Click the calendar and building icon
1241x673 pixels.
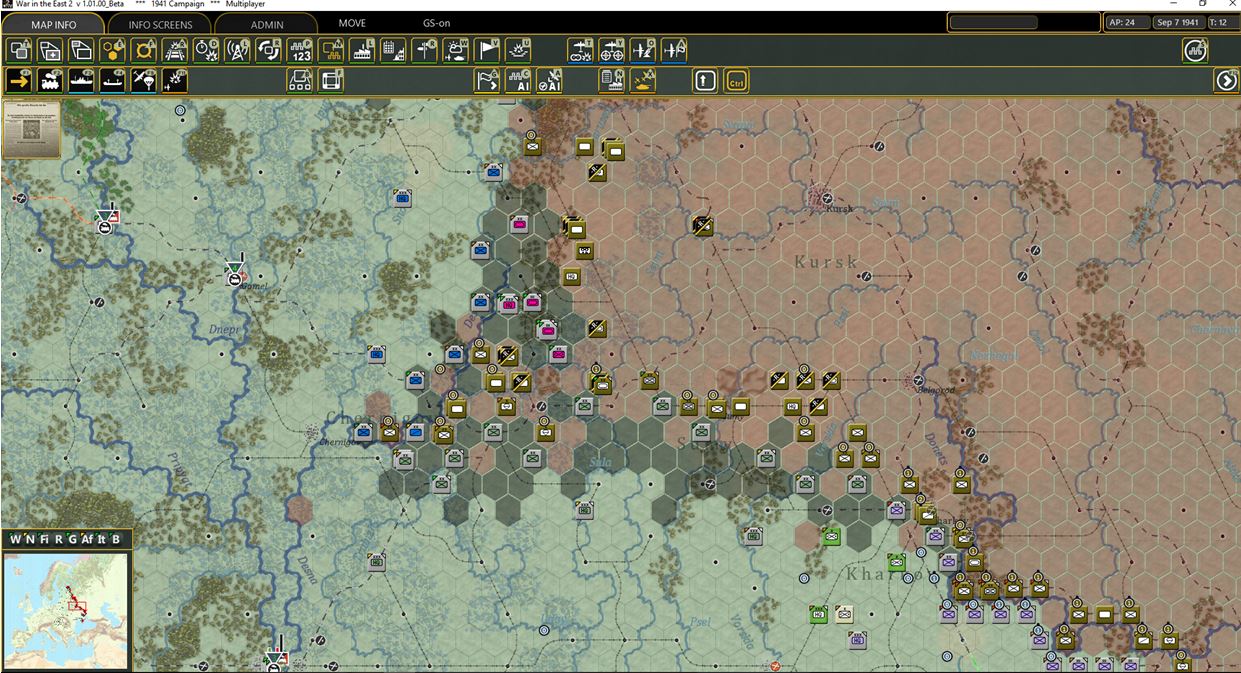[393, 50]
